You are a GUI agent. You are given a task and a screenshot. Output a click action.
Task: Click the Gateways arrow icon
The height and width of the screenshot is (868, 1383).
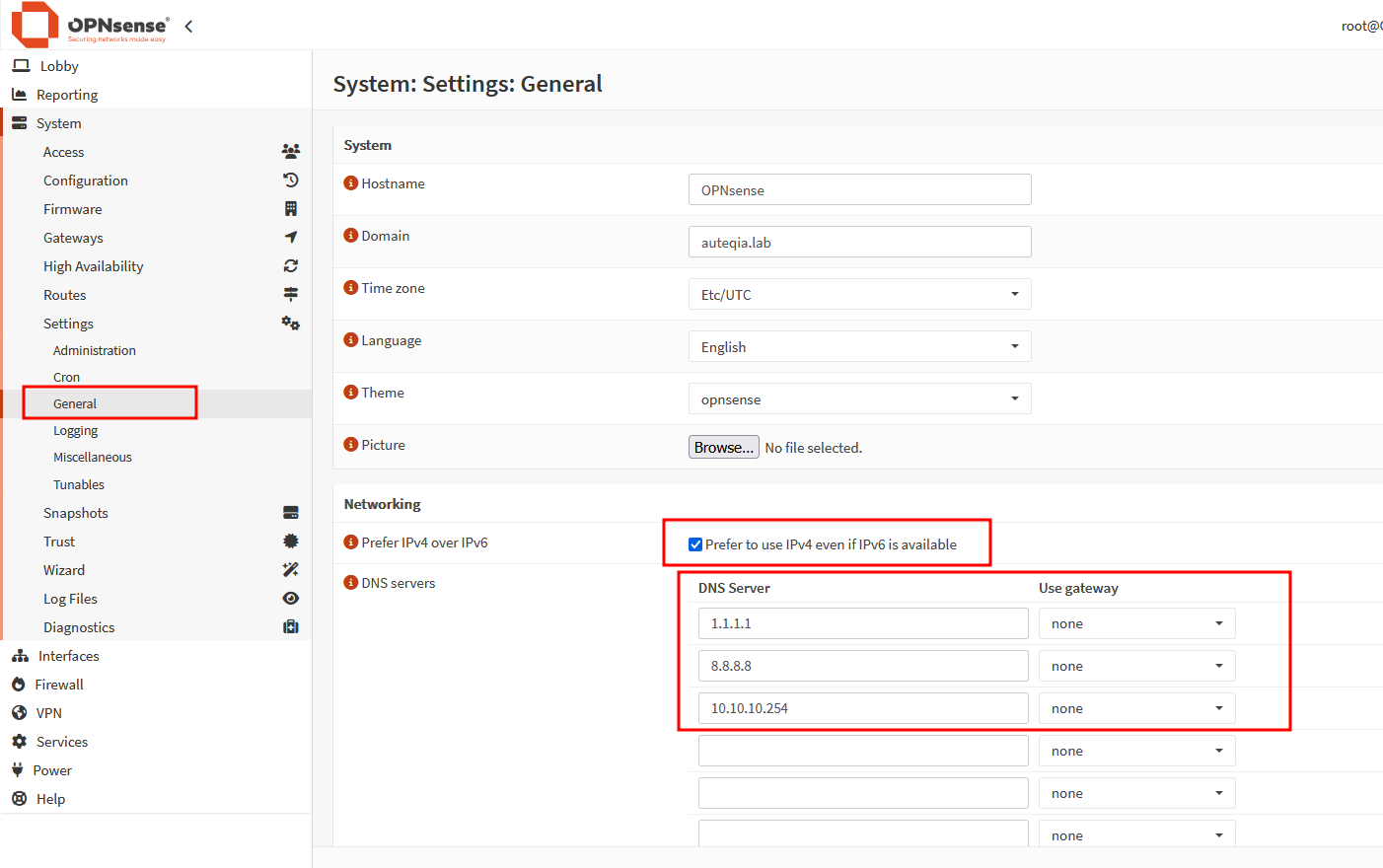pyautogui.click(x=290, y=238)
